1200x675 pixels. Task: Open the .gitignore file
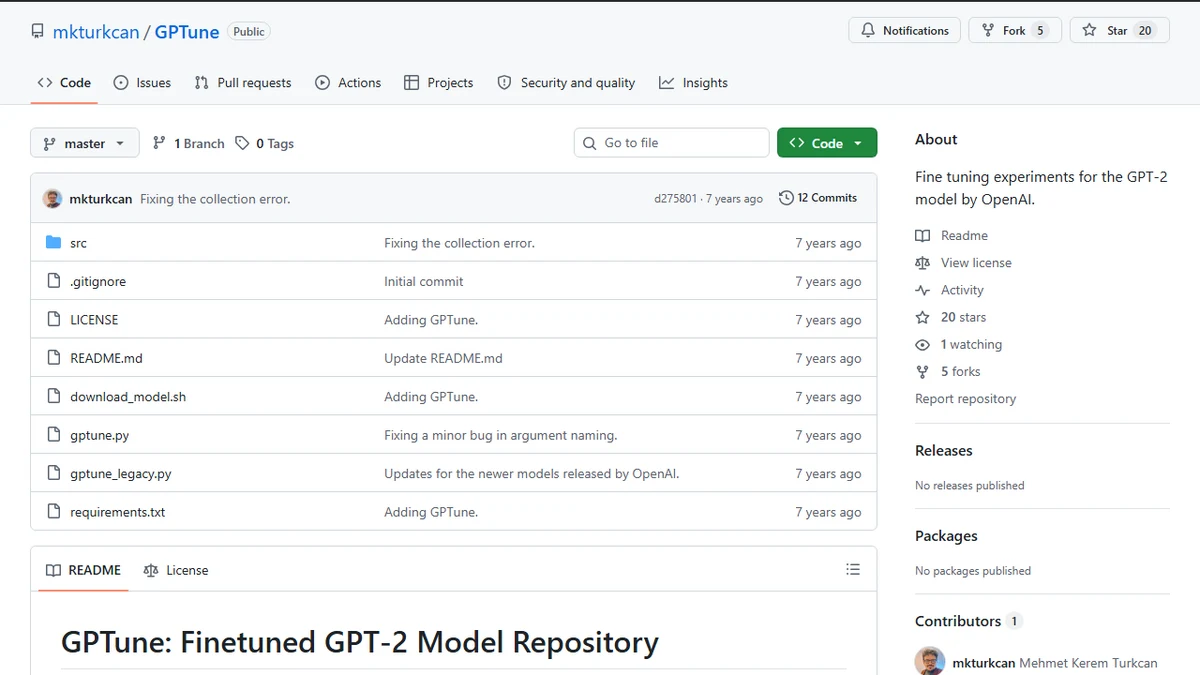pyautogui.click(x=98, y=282)
